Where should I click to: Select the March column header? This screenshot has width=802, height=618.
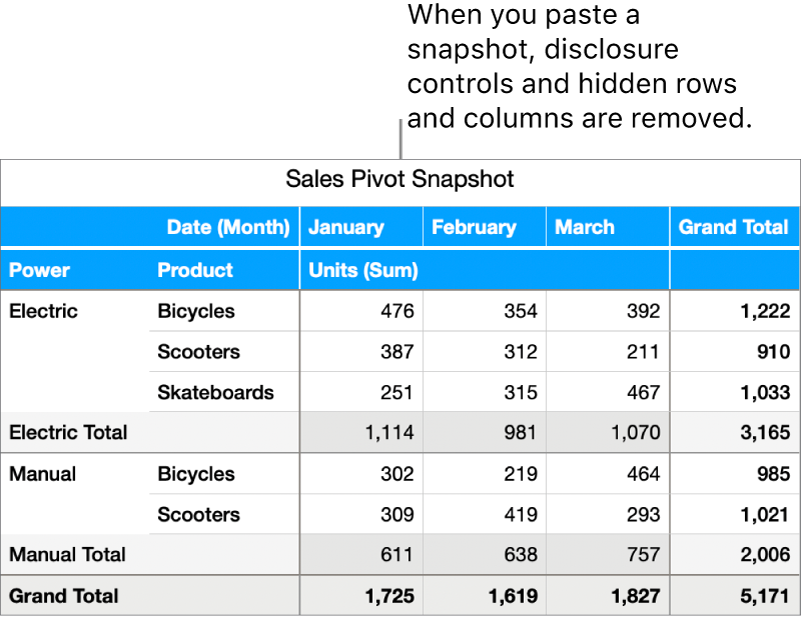click(x=585, y=227)
